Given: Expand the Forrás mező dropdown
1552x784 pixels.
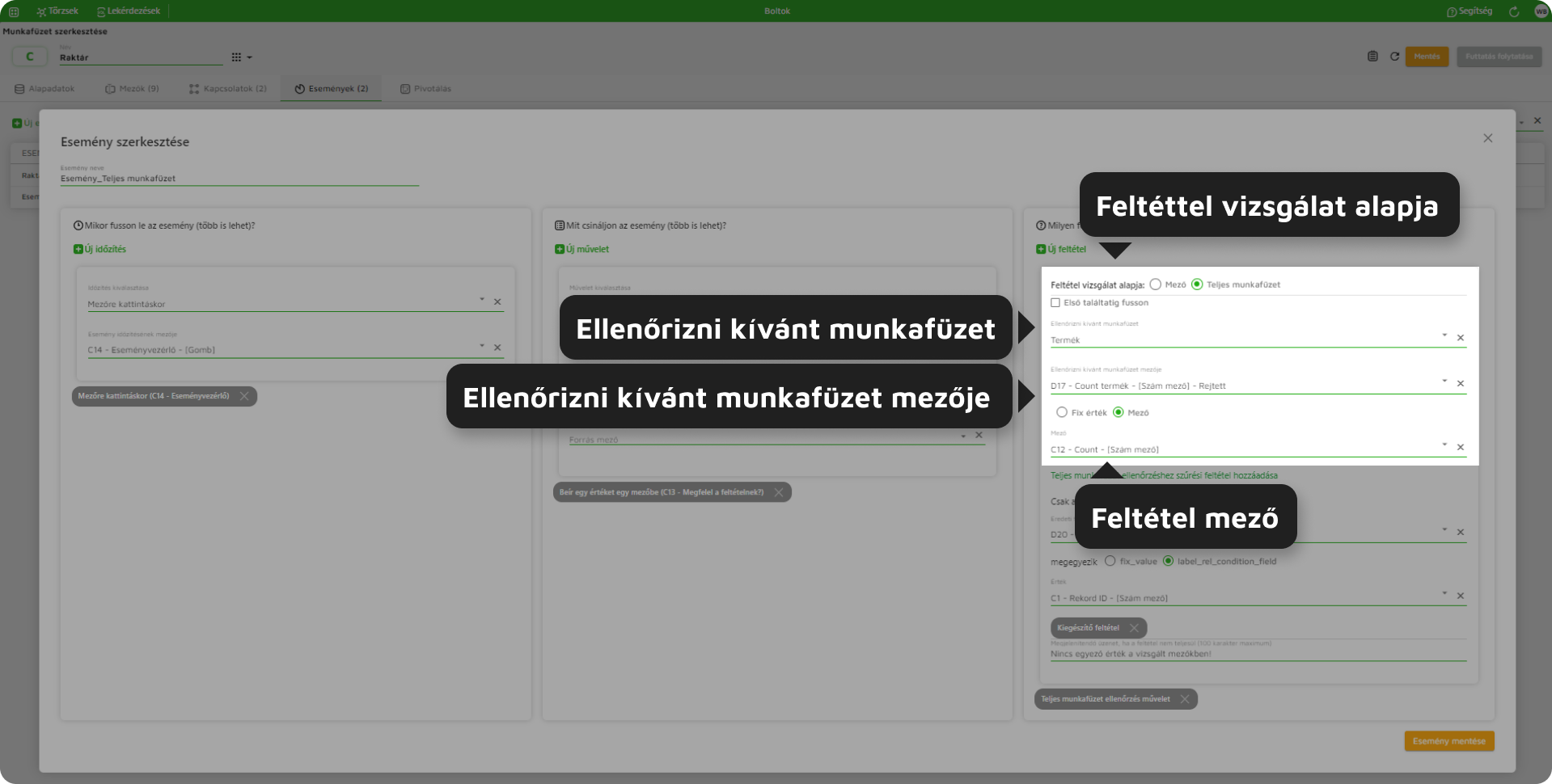Looking at the screenshot, I should 963,436.
